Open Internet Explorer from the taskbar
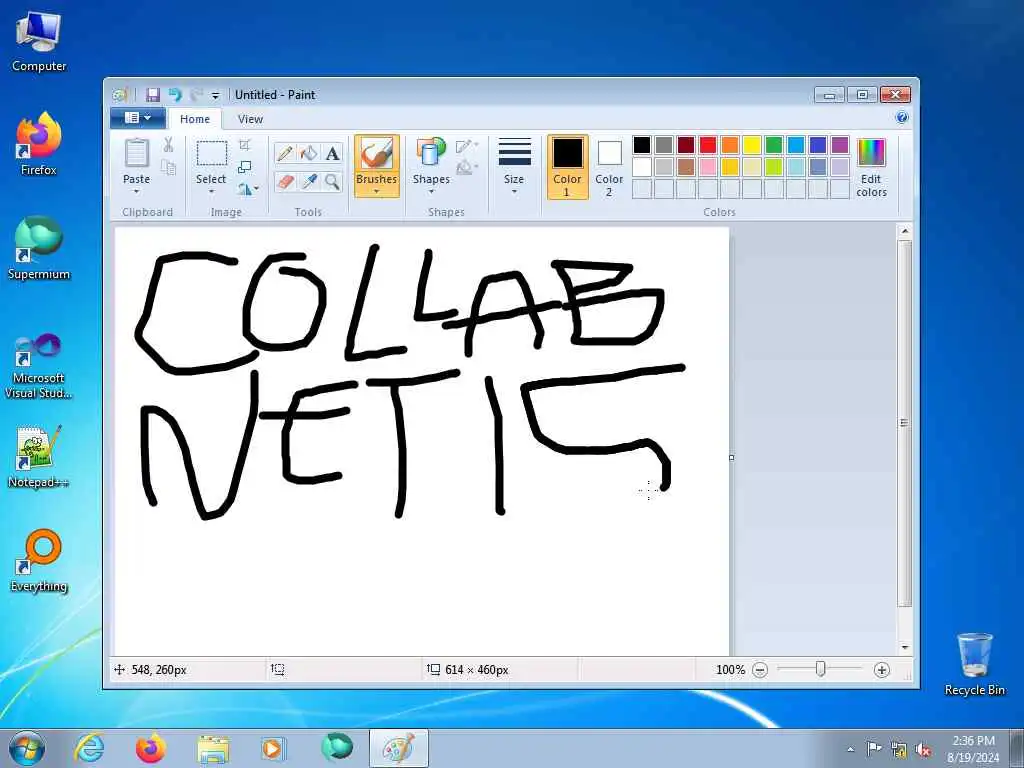Screen dimensions: 1024x768 pos(89,748)
